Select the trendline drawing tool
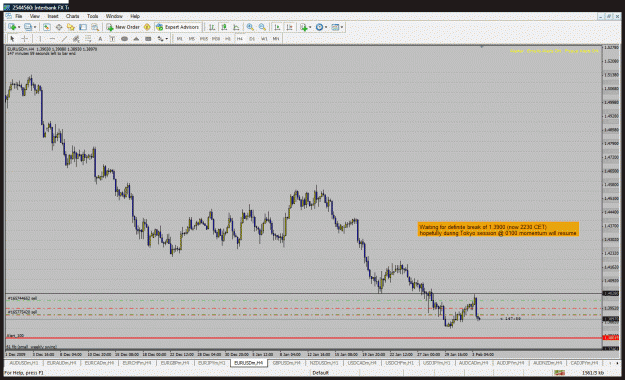Image resolution: width=625 pixels, height=380 pixels. pyautogui.click(x=64, y=39)
